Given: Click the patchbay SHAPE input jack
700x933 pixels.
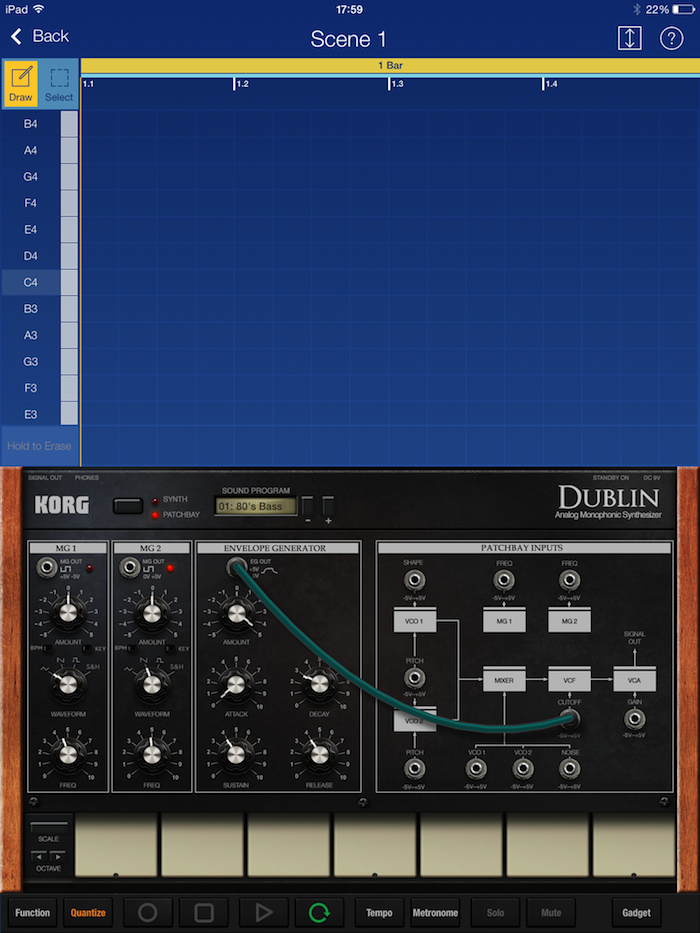Looking at the screenshot, I should 414,580.
